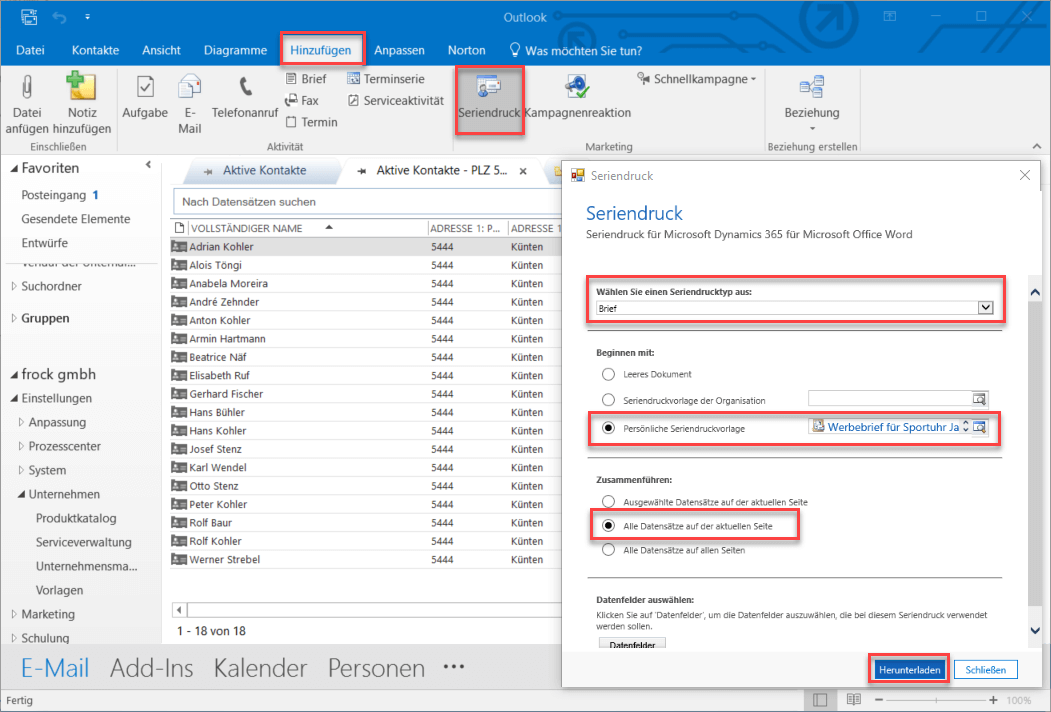The image size is (1051, 712).
Task: Click the send/receive icon in quick access toolbar
Action: click(29, 17)
